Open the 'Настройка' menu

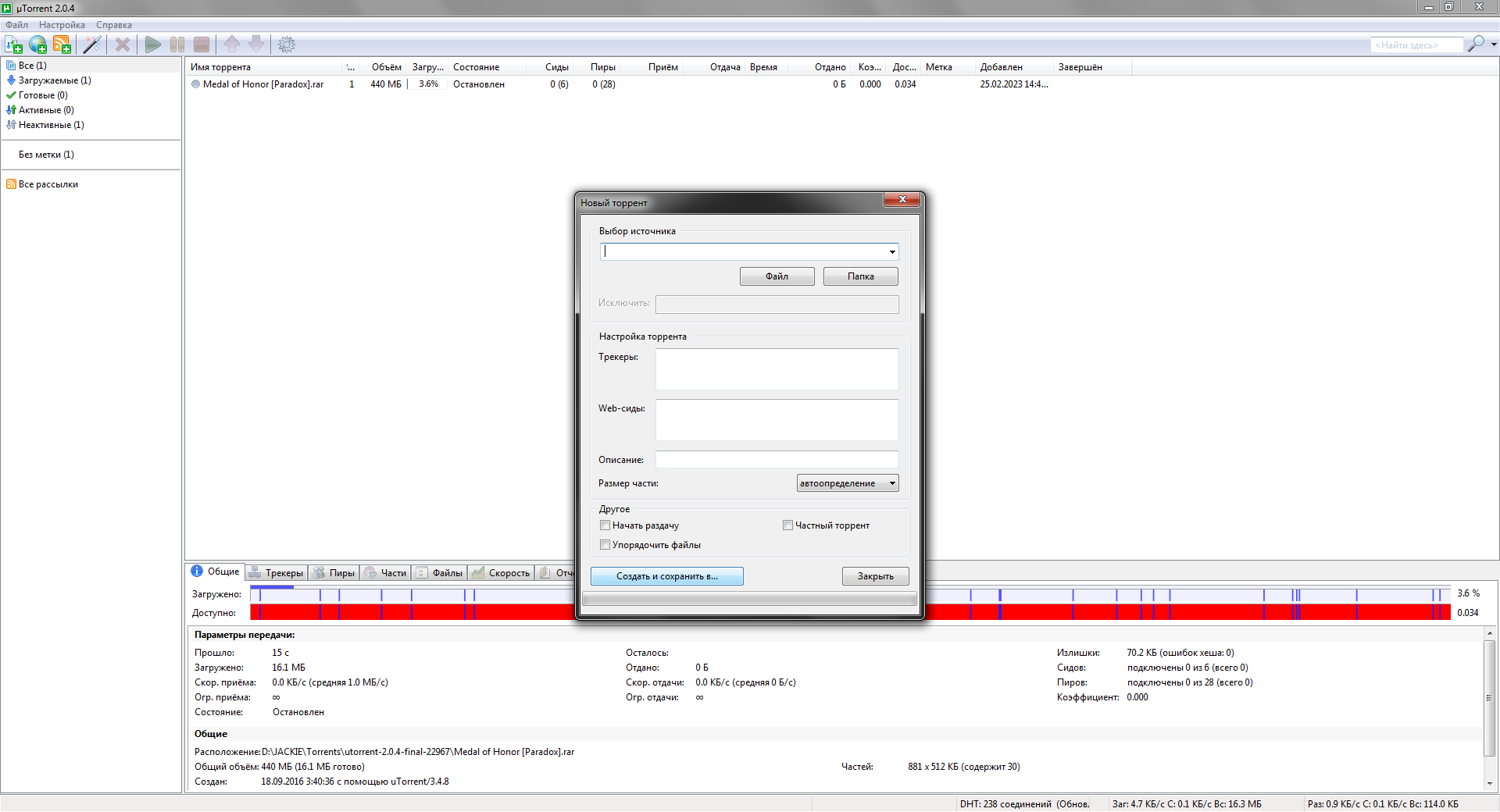[62, 25]
